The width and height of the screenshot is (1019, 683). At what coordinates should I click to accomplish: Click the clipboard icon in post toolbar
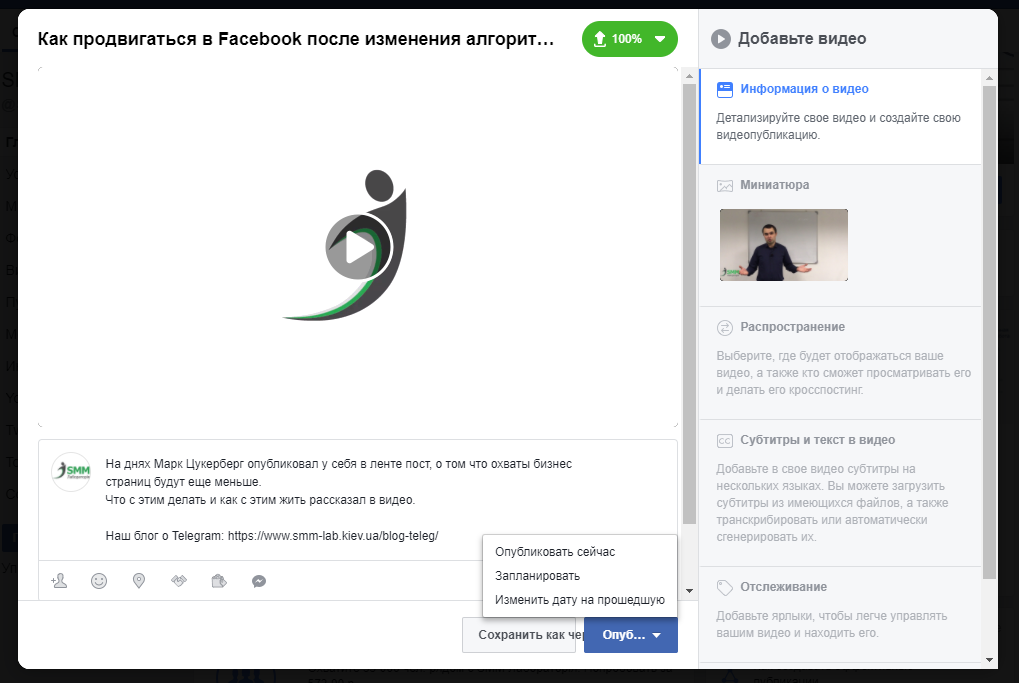(x=219, y=581)
